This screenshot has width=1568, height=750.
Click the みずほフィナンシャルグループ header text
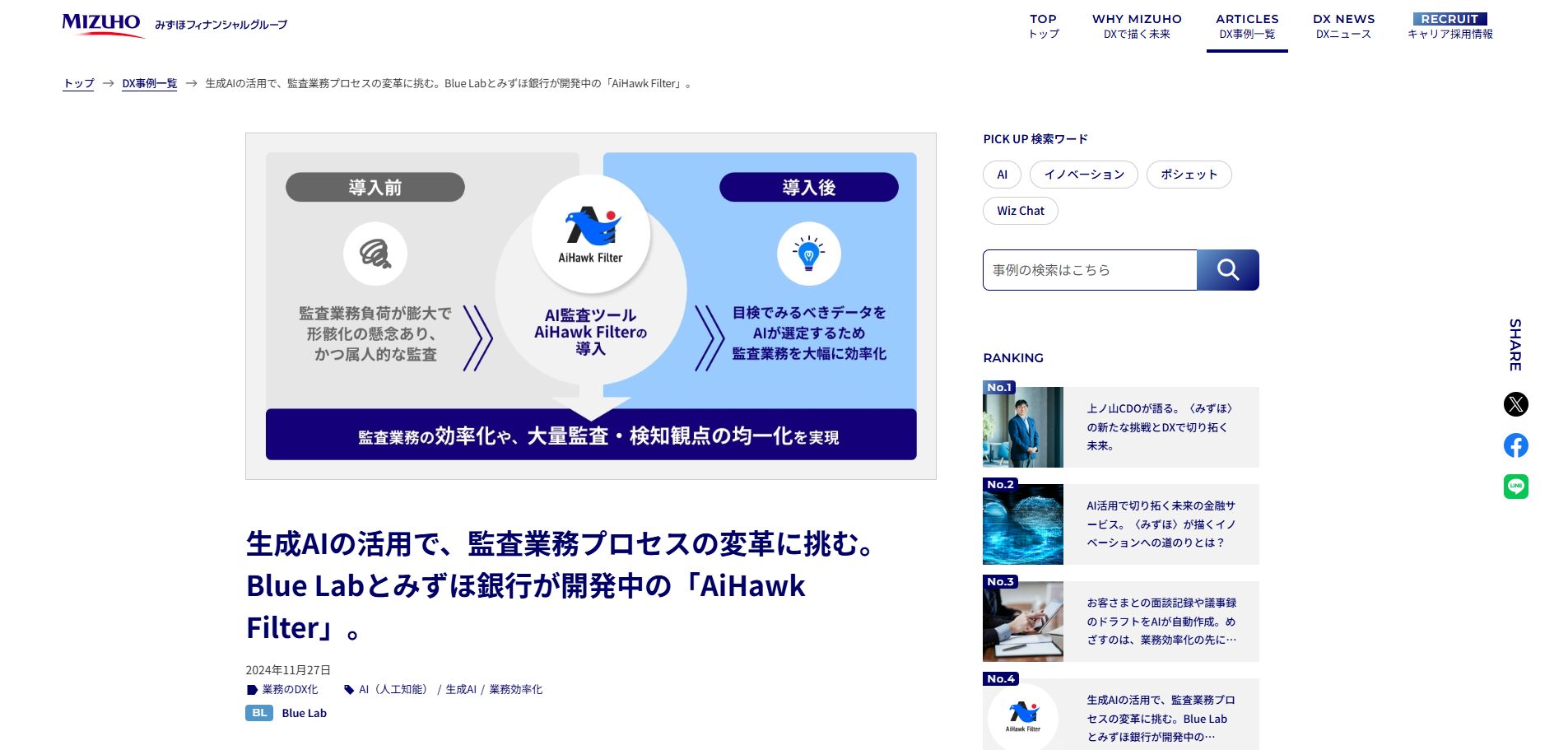click(221, 25)
